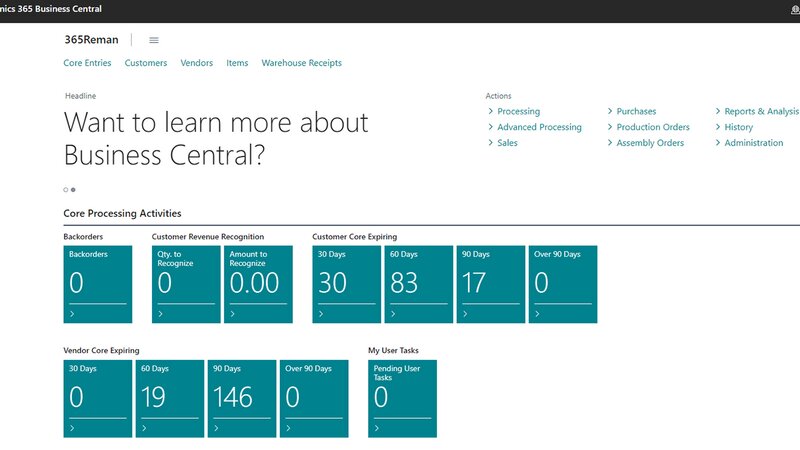This screenshot has width=800, height=450.
Task: Click arrow on Customer Core Over 90 Days tile
Action: (x=537, y=314)
